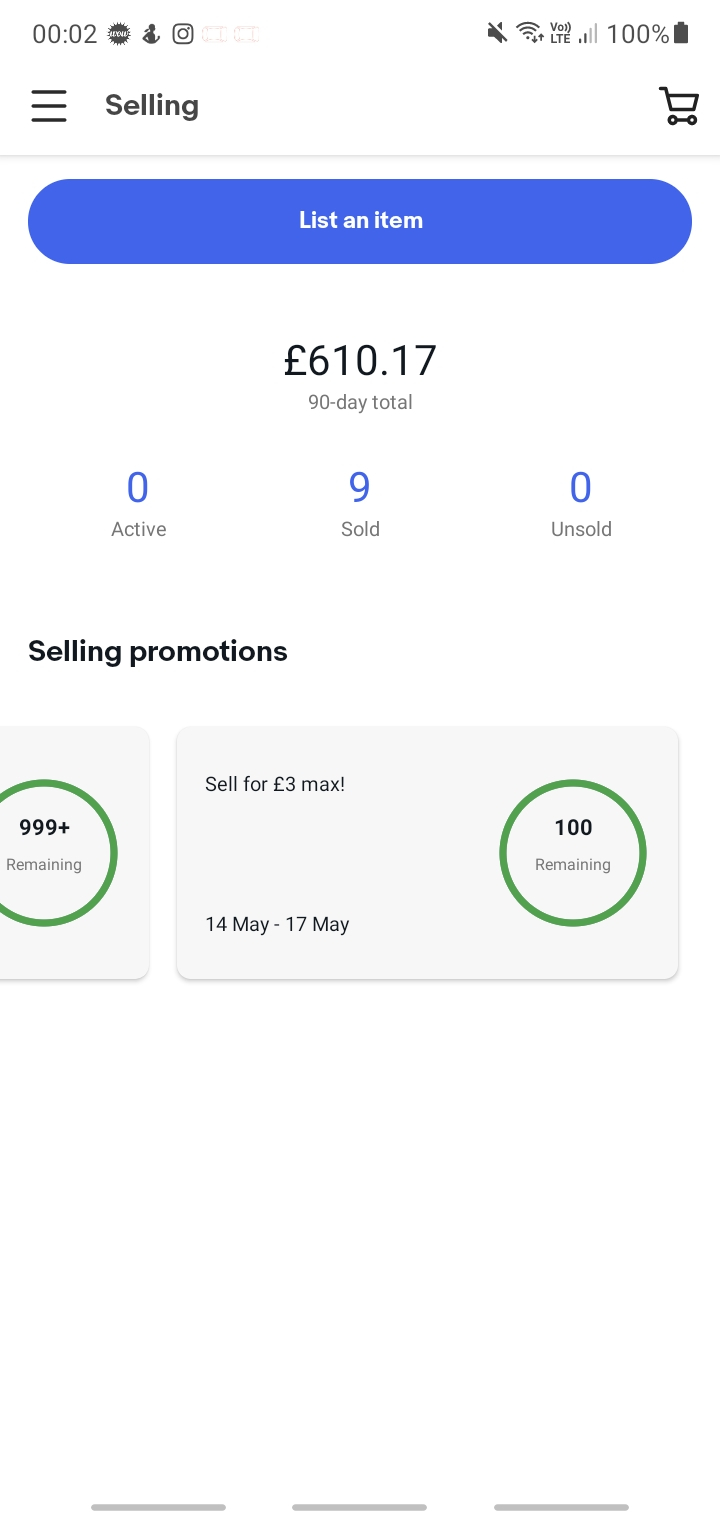The image size is (720, 1520).
Task: Tap the VoLTE indicator icon
Action: coord(560,34)
